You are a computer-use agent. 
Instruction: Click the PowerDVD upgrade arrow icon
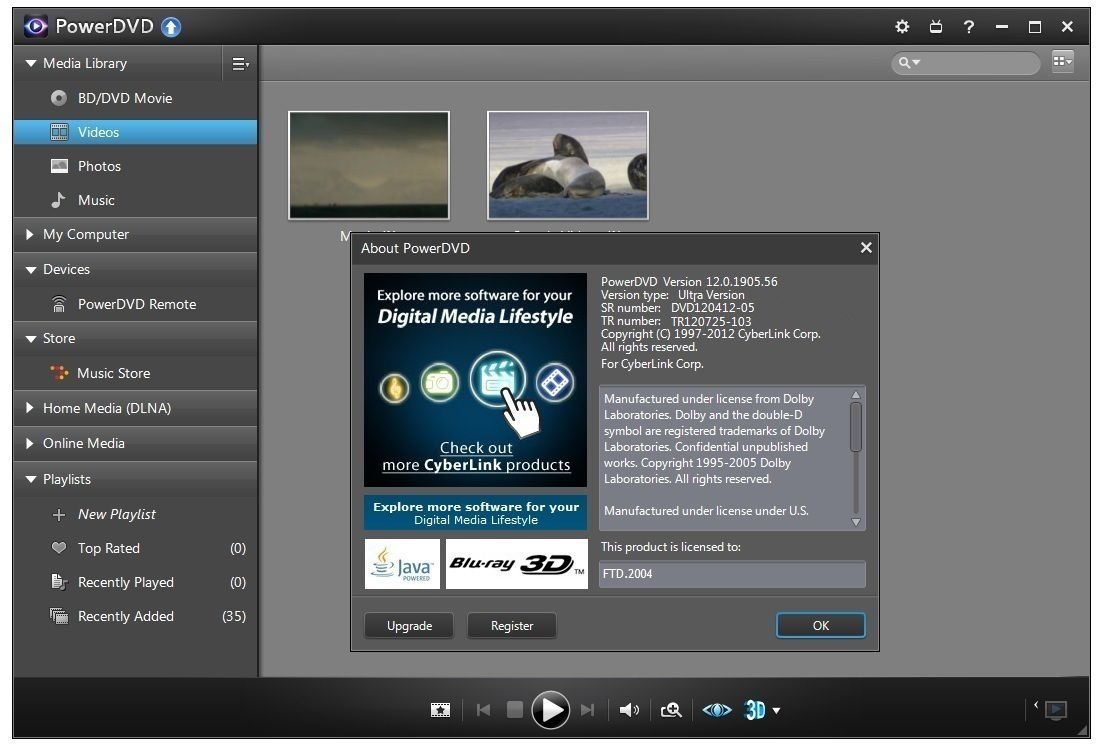tap(171, 27)
